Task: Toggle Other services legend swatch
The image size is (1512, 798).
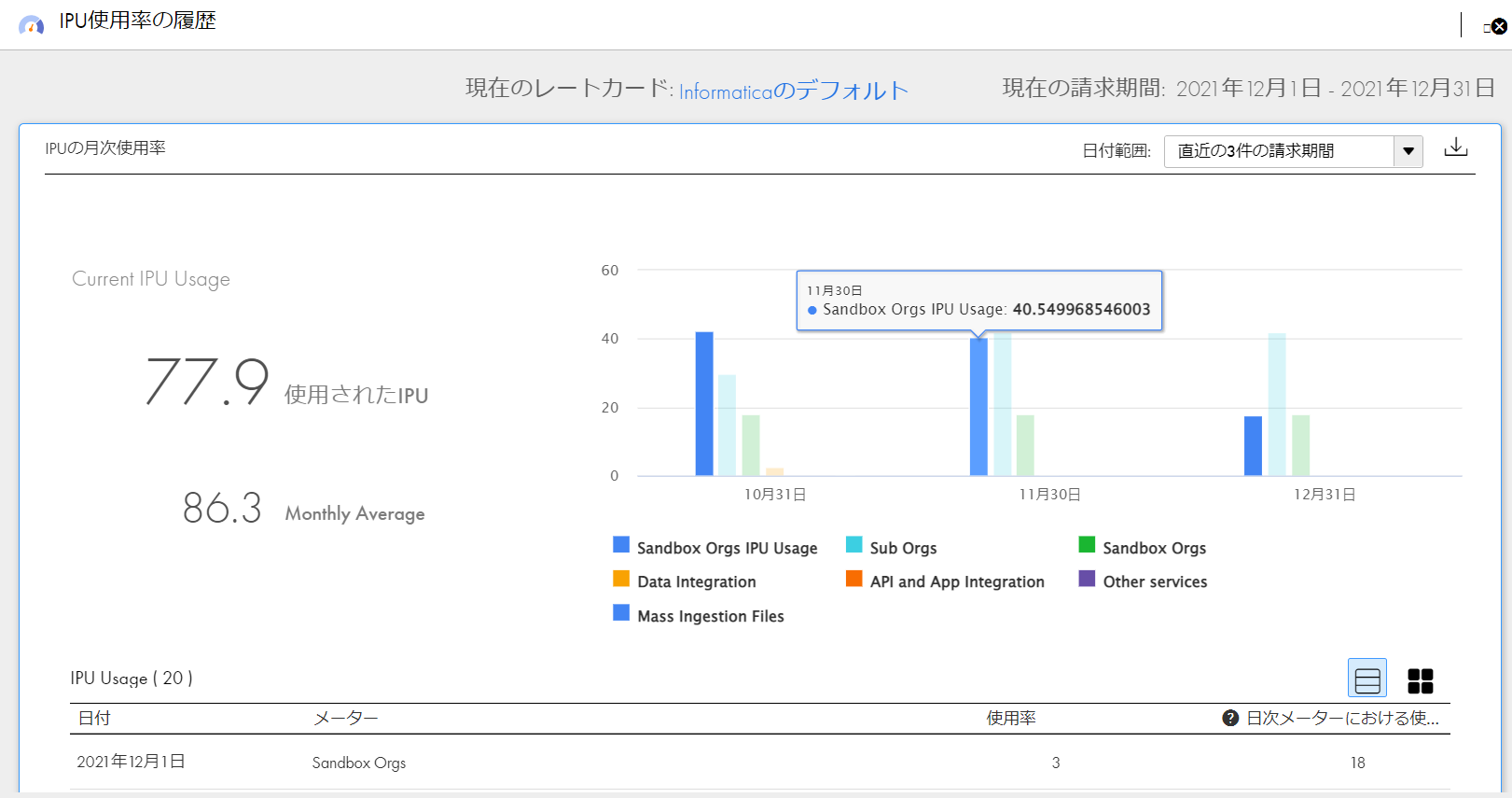Action: coord(1087,579)
